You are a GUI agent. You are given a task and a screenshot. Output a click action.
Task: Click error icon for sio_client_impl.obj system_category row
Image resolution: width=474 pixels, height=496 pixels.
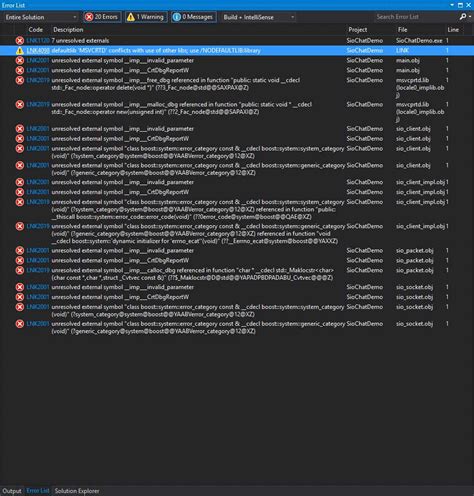click(x=20, y=202)
